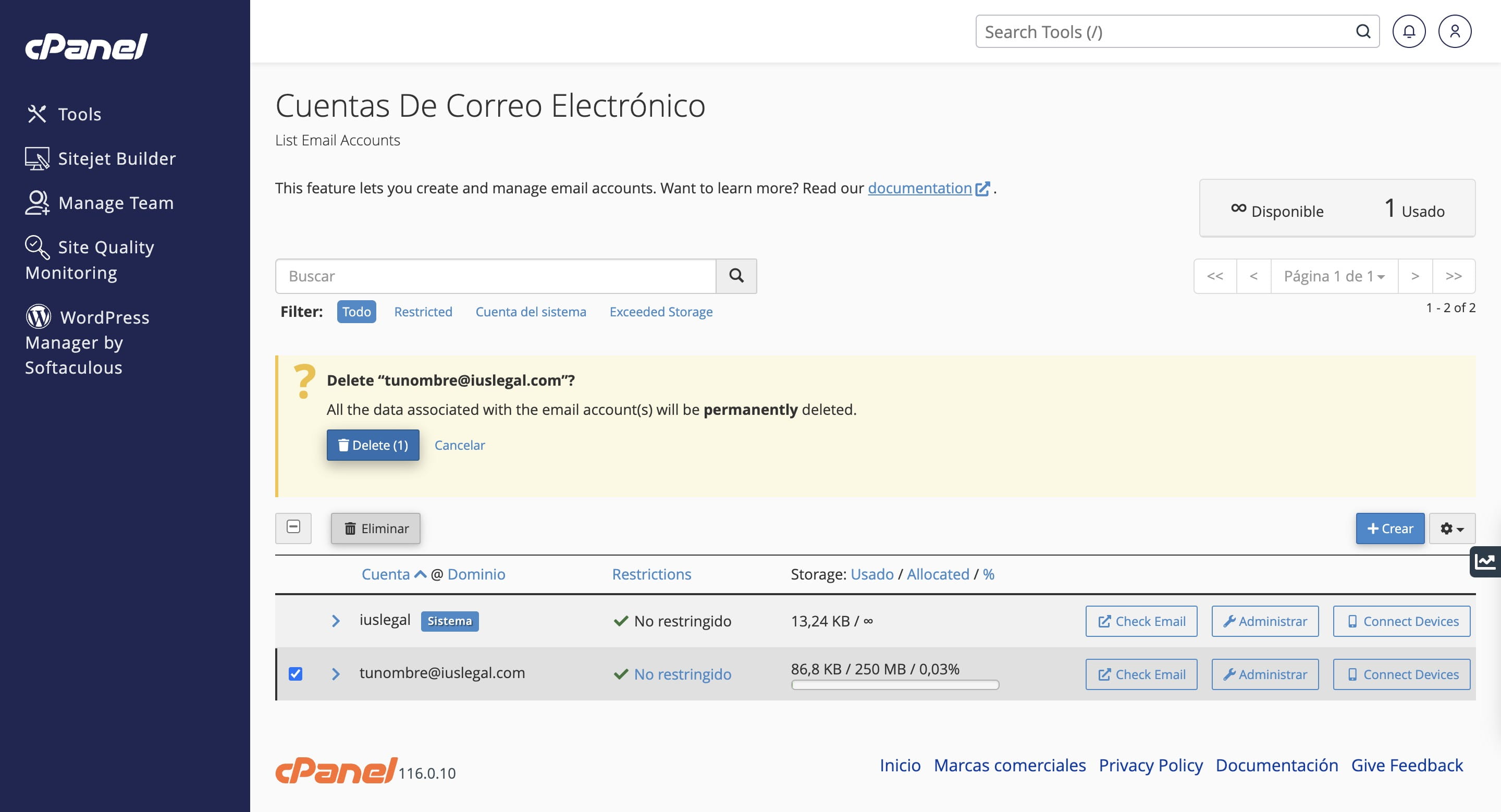Open the documentation link
Image resolution: width=1501 pixels, height=812 pixels.
919,188
